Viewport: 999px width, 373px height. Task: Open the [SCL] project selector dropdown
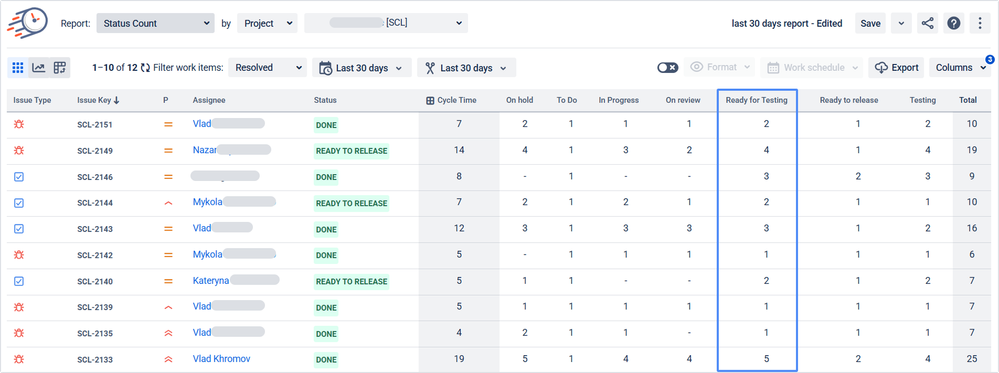386,24
